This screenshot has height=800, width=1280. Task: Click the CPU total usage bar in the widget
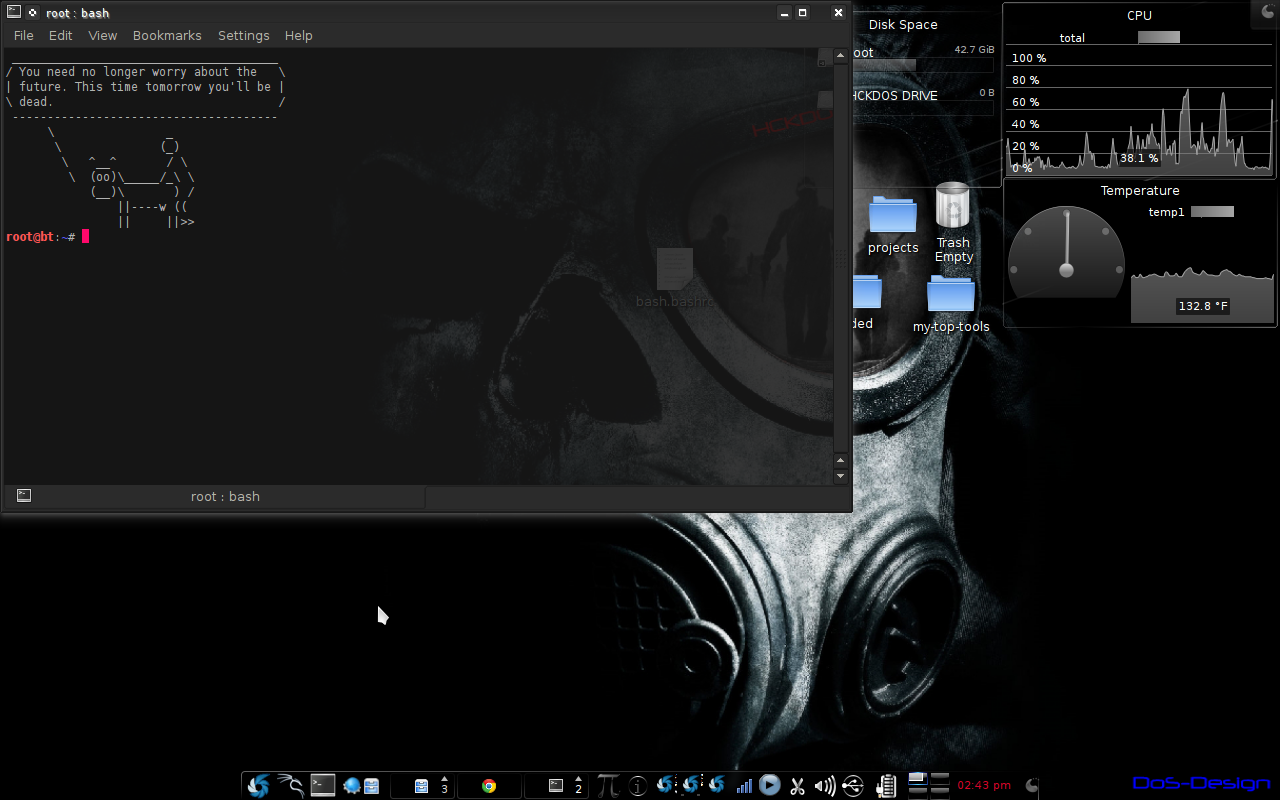coord(1157,37)
